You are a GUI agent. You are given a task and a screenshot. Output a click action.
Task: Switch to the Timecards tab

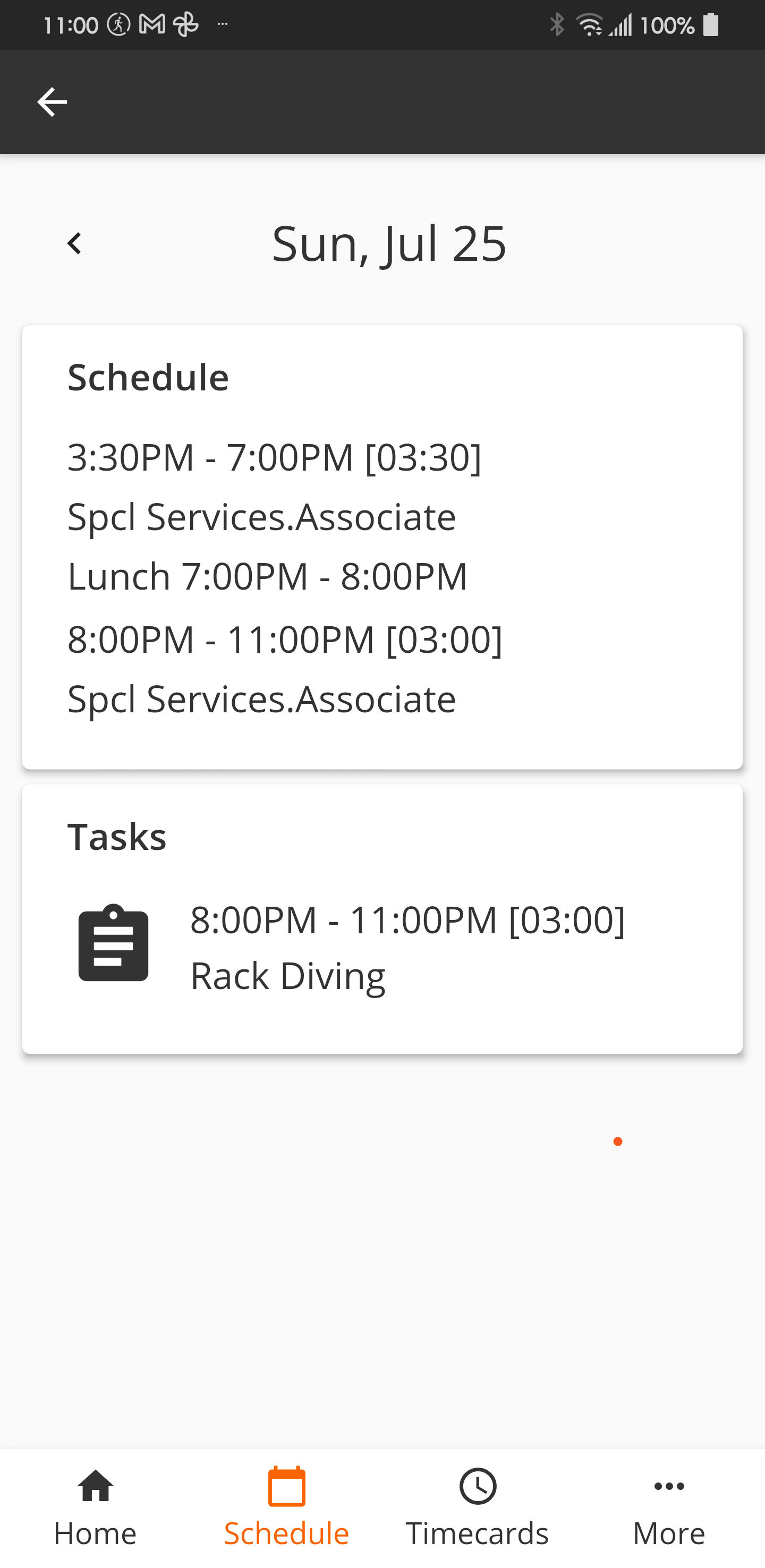click(478, 1533)
